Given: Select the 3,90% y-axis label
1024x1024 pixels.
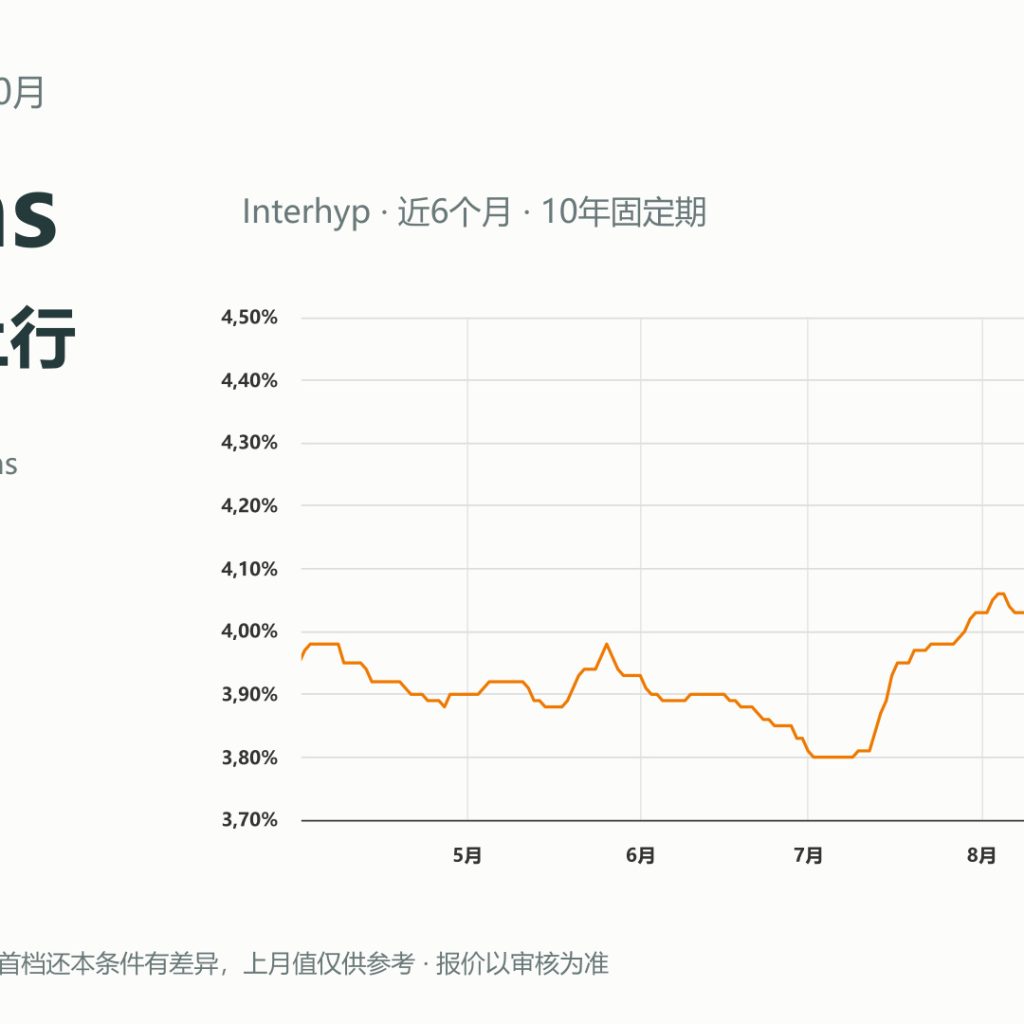Looking at the screenshot, I should pos(249,694).
